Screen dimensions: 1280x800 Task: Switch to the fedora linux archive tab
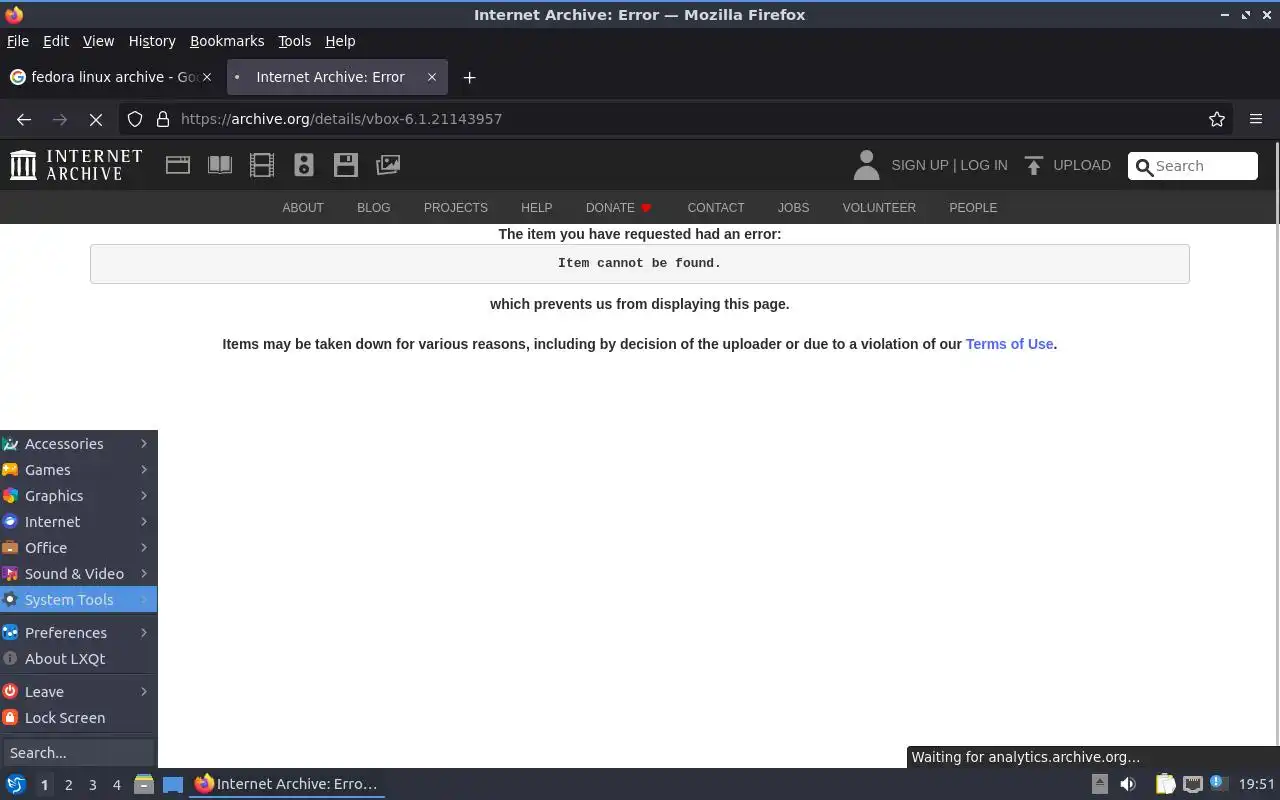point(111,77)
